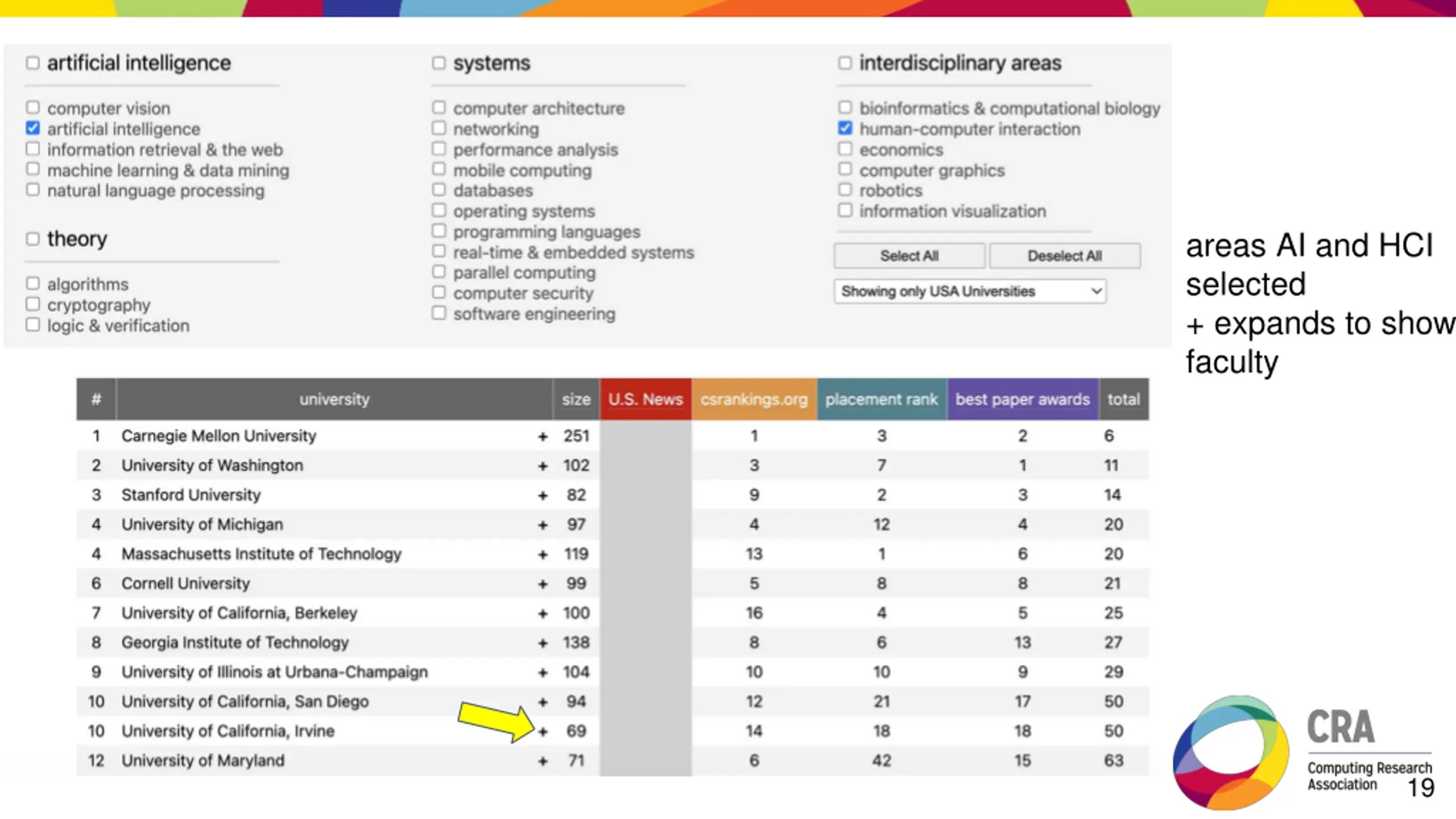Expand Cornell University faculty list
The image size is (1456, 819).
click(x=543, y=585)
